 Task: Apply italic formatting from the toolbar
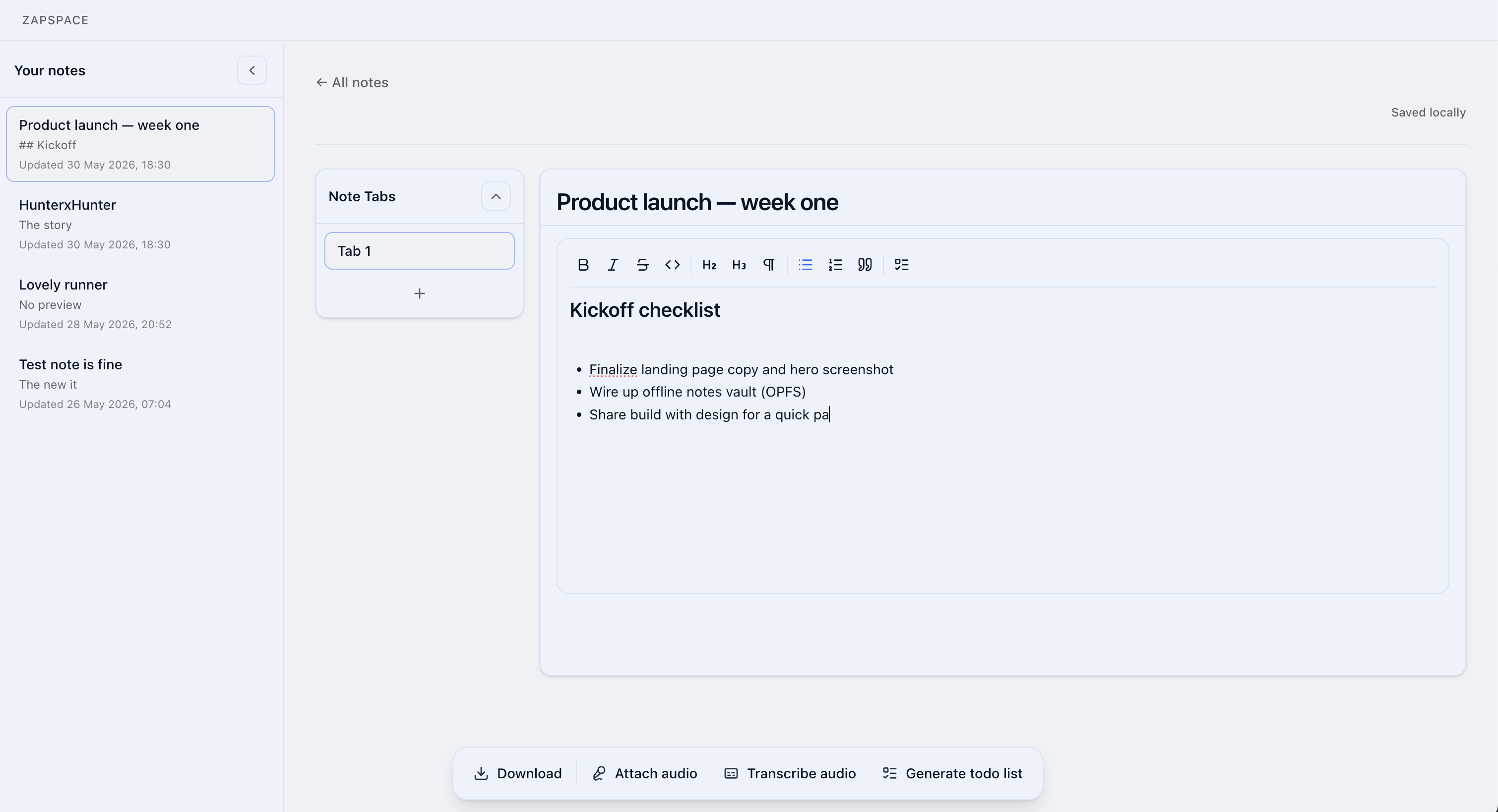(612, 265)
